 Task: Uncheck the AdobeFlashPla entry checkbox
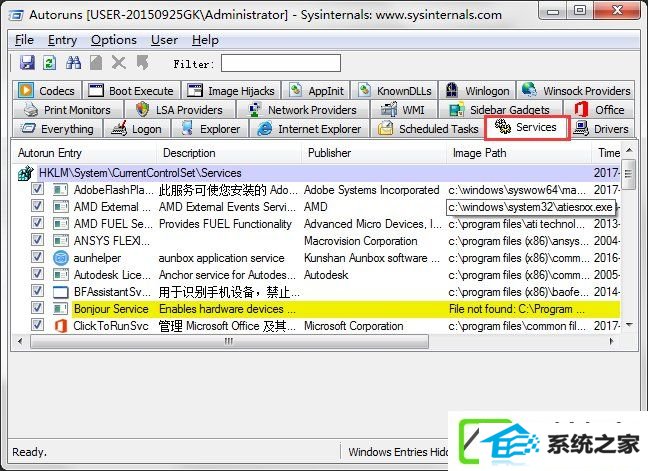click(x=37, y=189)
